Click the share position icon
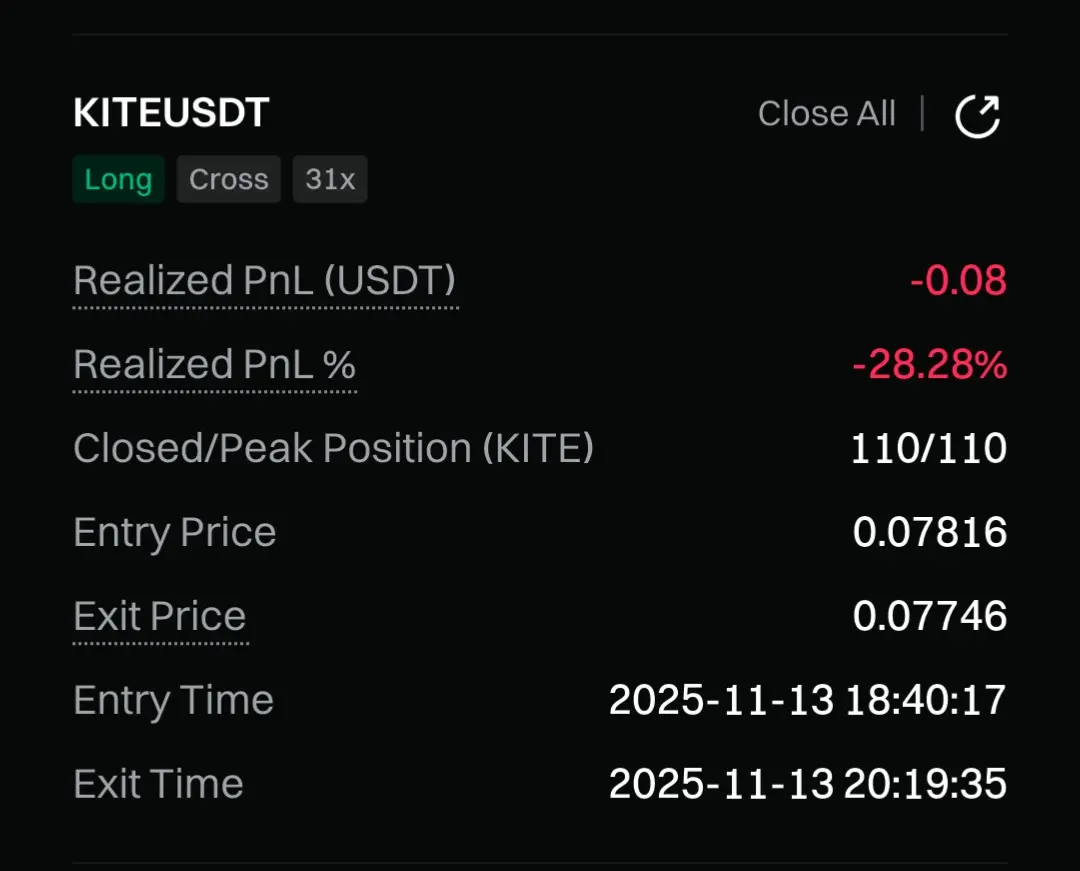 [x=977, y=115]
